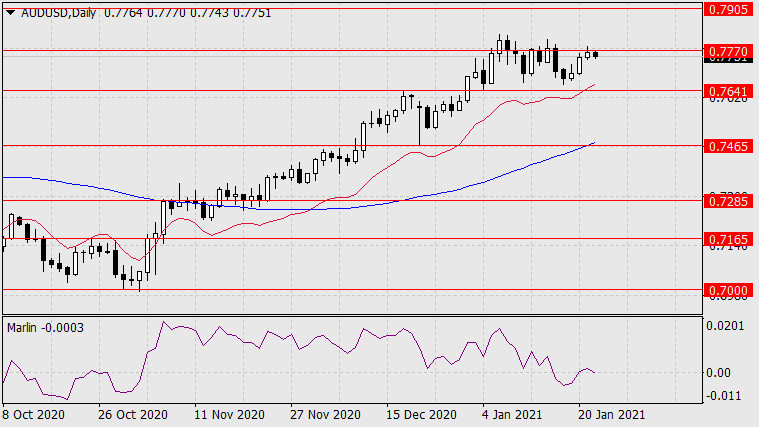Select the 0.00 Marlin scale value

pos(718,372)
